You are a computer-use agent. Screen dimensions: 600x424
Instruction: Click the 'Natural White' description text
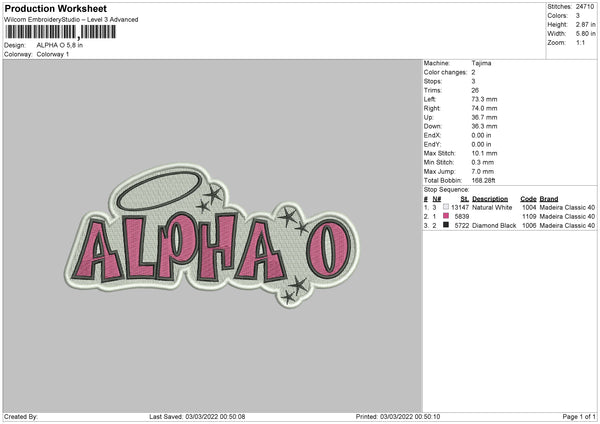click(x=492, y=207)
